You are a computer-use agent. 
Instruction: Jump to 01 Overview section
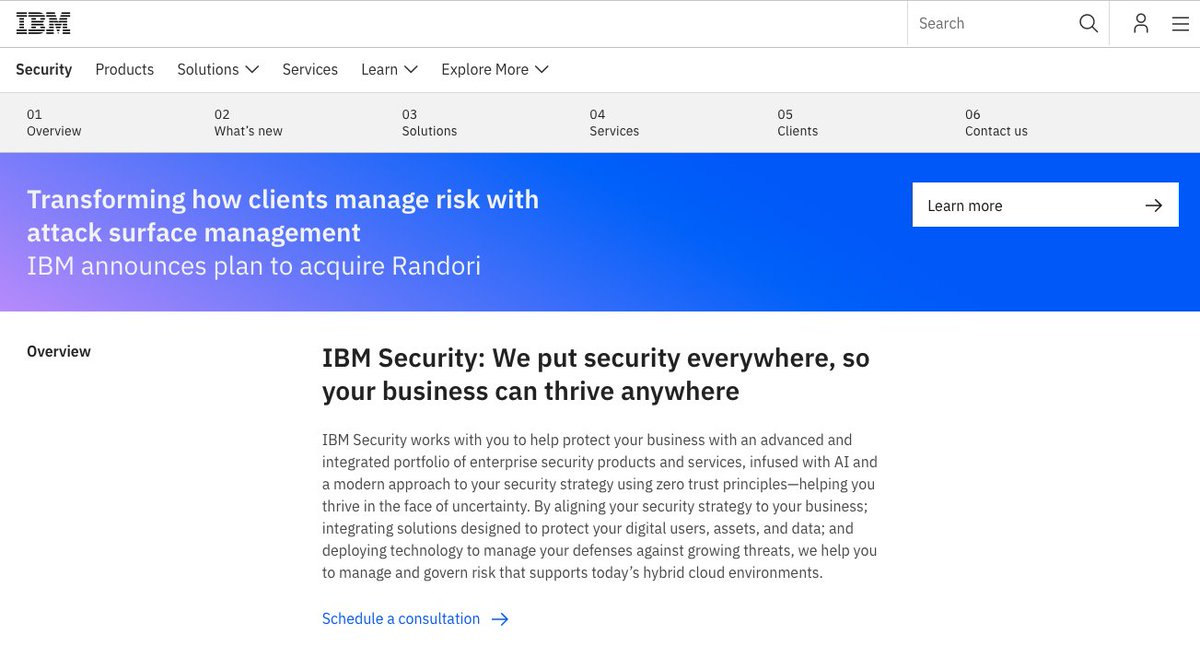point(54,123)
